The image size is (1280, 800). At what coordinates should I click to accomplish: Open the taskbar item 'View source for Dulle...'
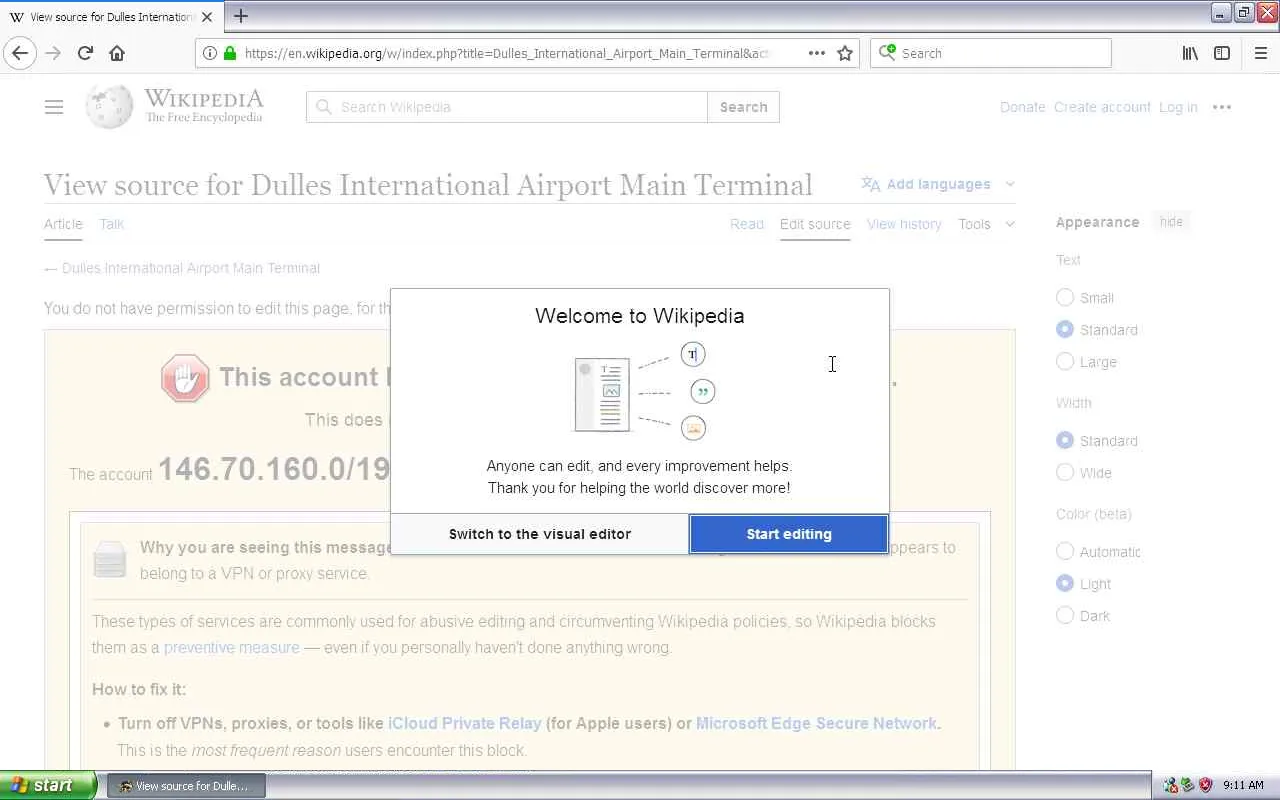click(x=186, y=786)
